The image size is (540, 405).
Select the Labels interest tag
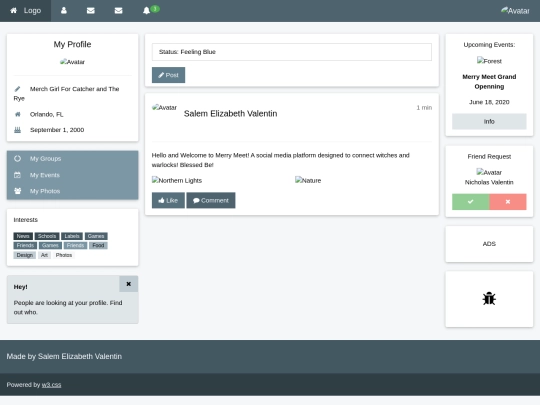pyautogui.click(x=72, y=236)
